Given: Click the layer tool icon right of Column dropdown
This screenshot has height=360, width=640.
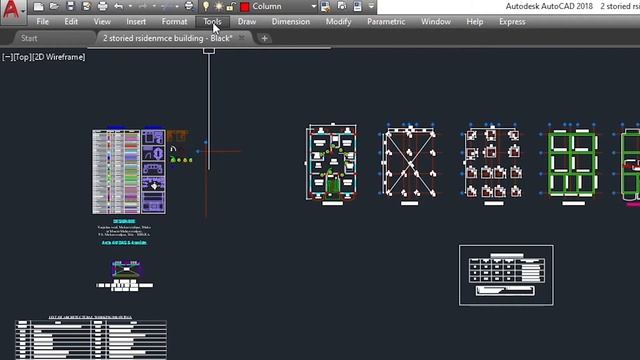Looking at the screenshot, I should 325,7.
